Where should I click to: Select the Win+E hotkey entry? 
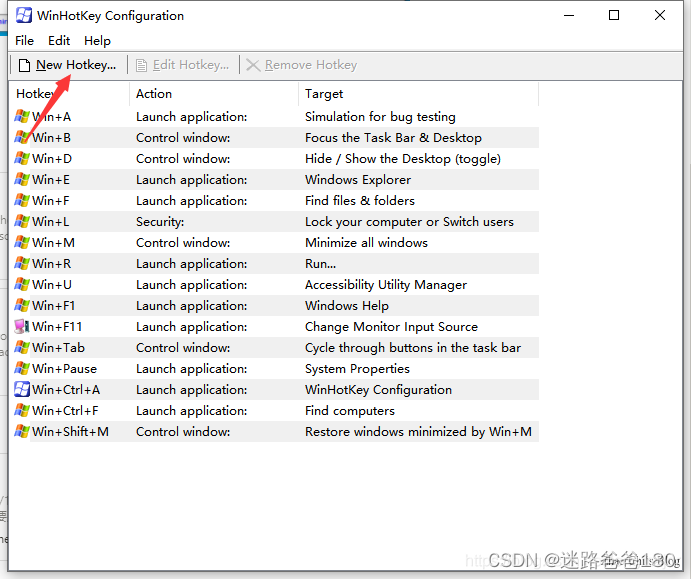click(x=51, y=180)
